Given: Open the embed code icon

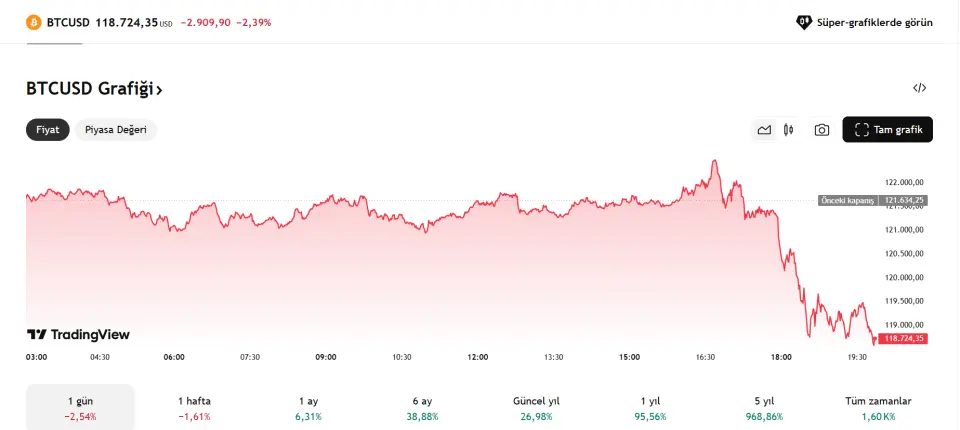Looking at the screenshot, I should tap(919, 88).
